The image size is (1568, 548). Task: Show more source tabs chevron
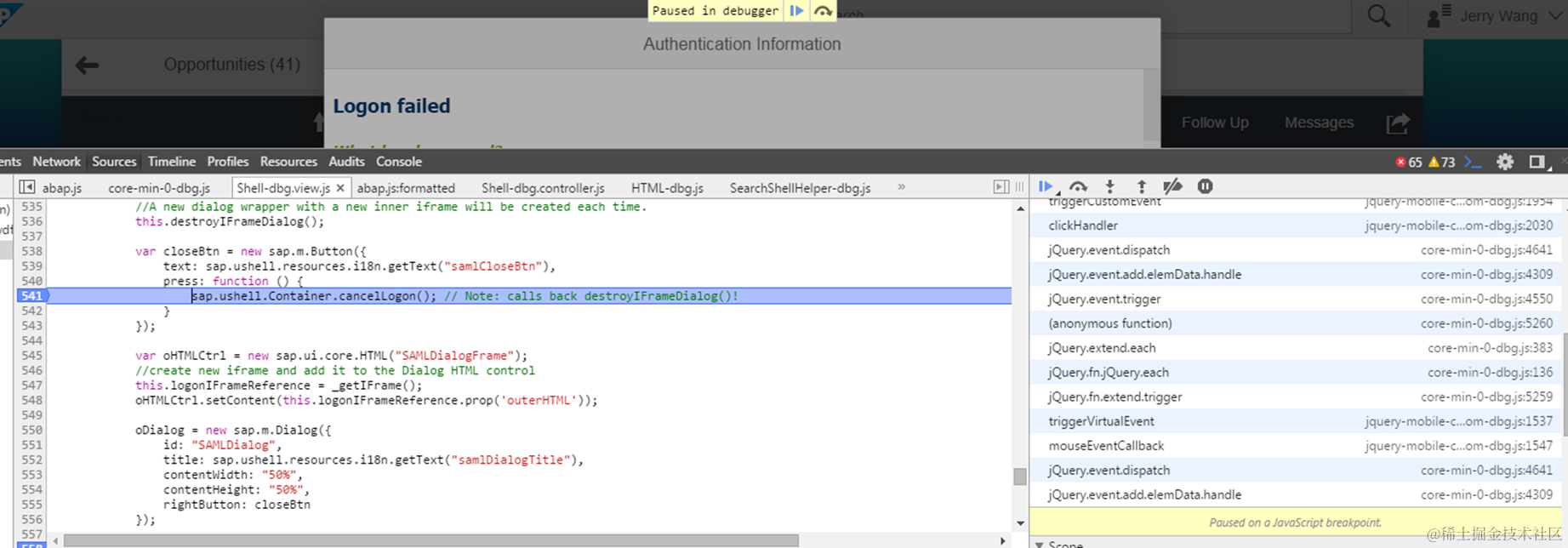click(901, 187)
